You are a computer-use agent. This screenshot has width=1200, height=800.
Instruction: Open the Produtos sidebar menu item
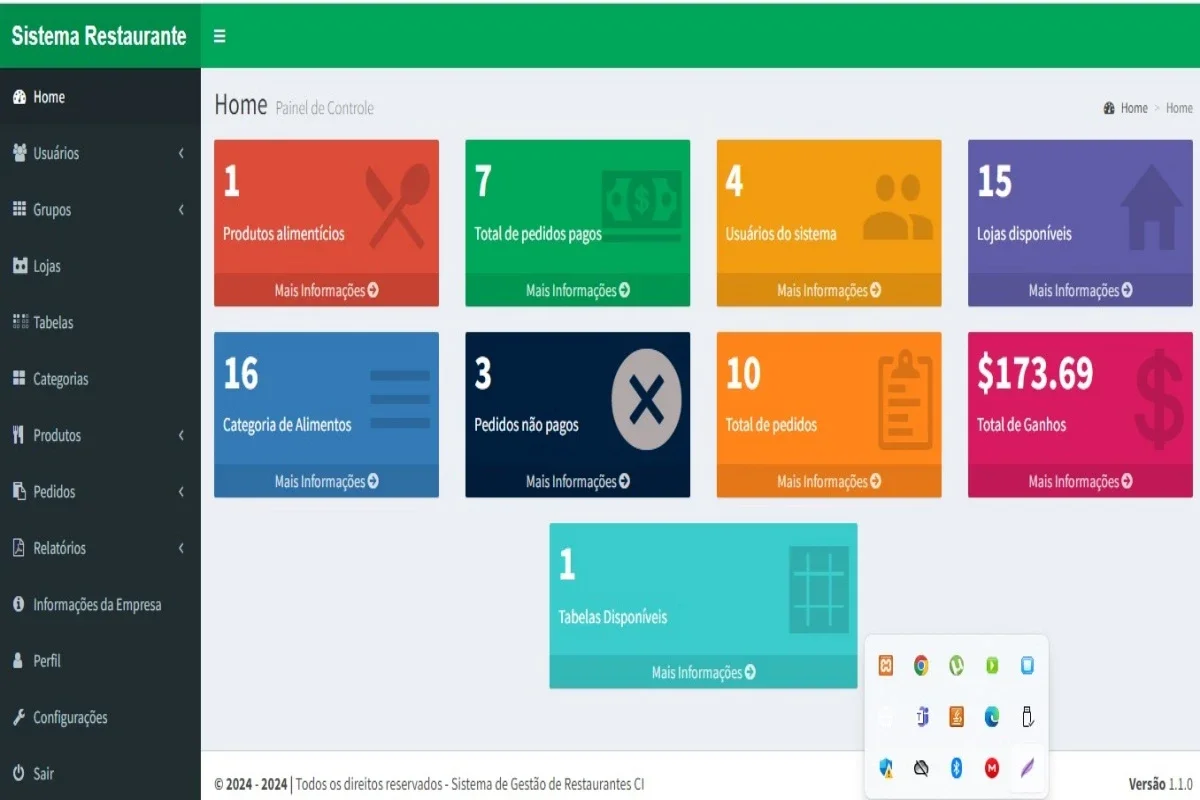[x=100, y=435]
